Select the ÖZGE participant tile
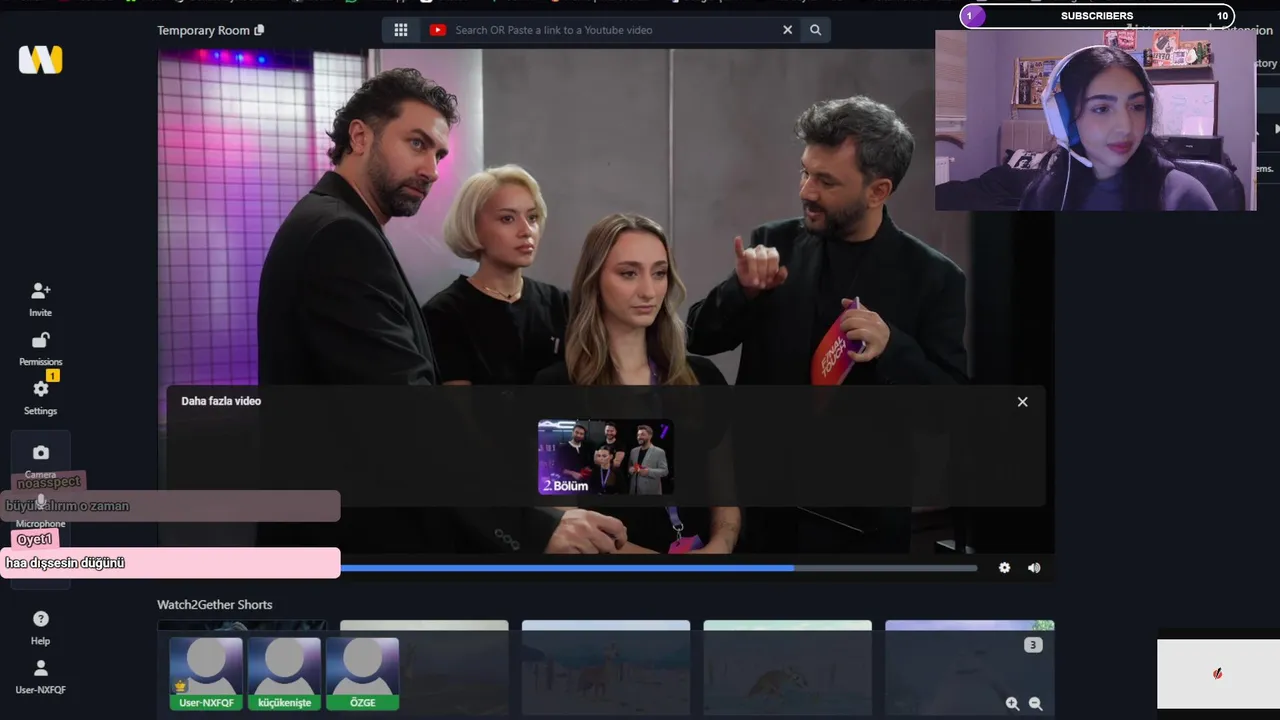The height and width of the screenshot is (720, 1280). tap(362, 673)
